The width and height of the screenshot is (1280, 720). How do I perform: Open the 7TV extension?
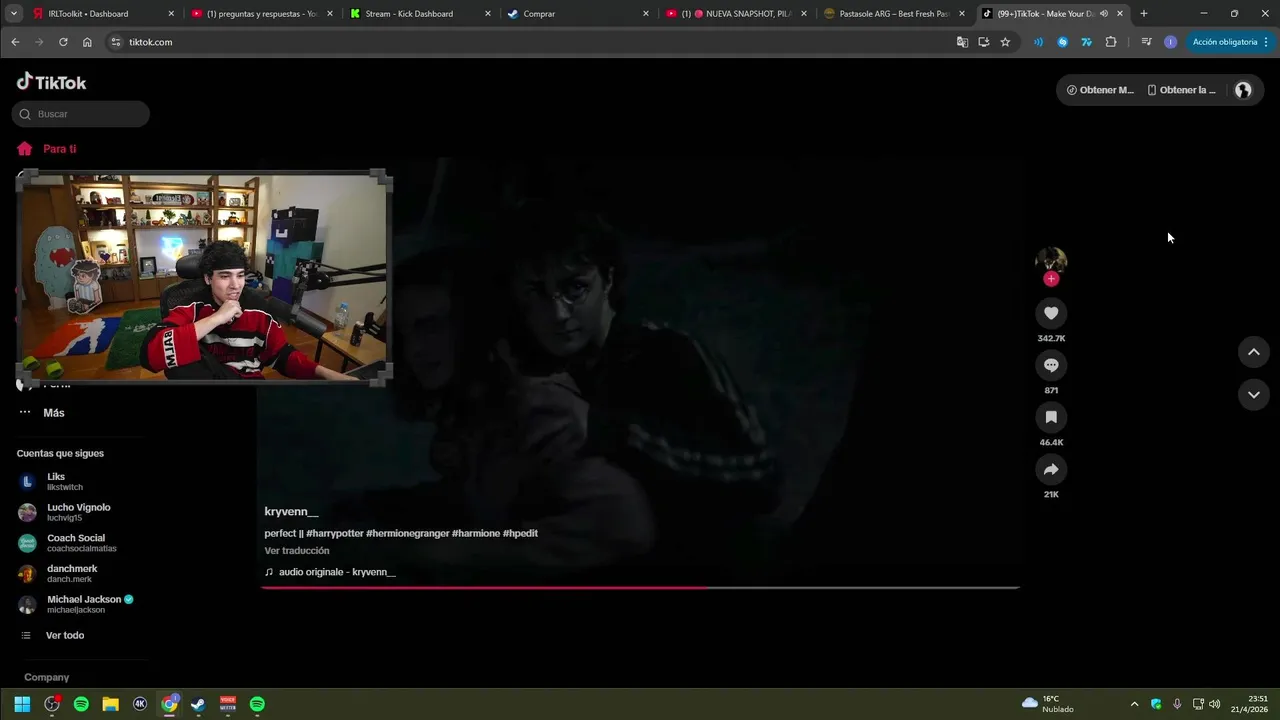(x=1086, y=42)
